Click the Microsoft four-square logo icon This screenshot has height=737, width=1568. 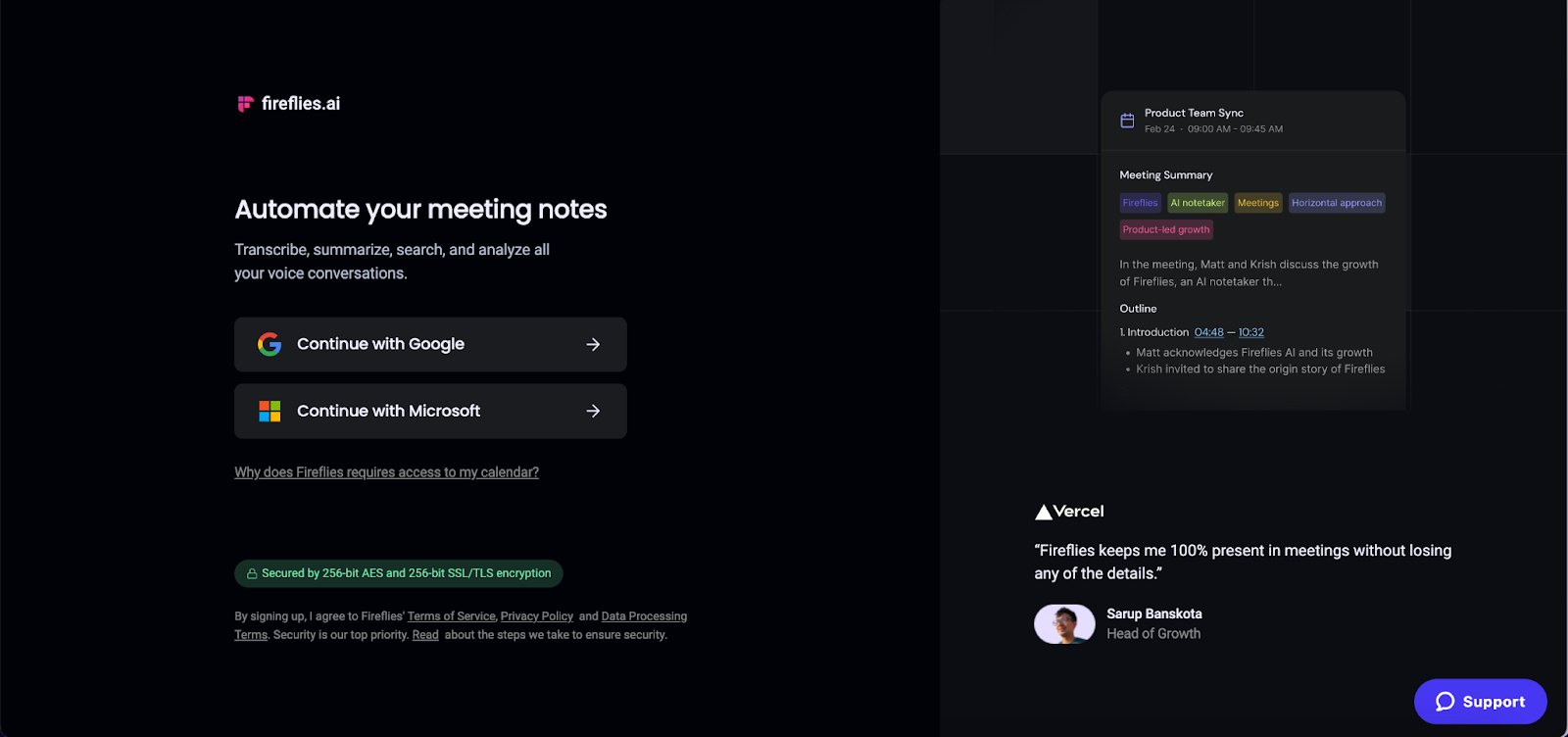(269, 411)
